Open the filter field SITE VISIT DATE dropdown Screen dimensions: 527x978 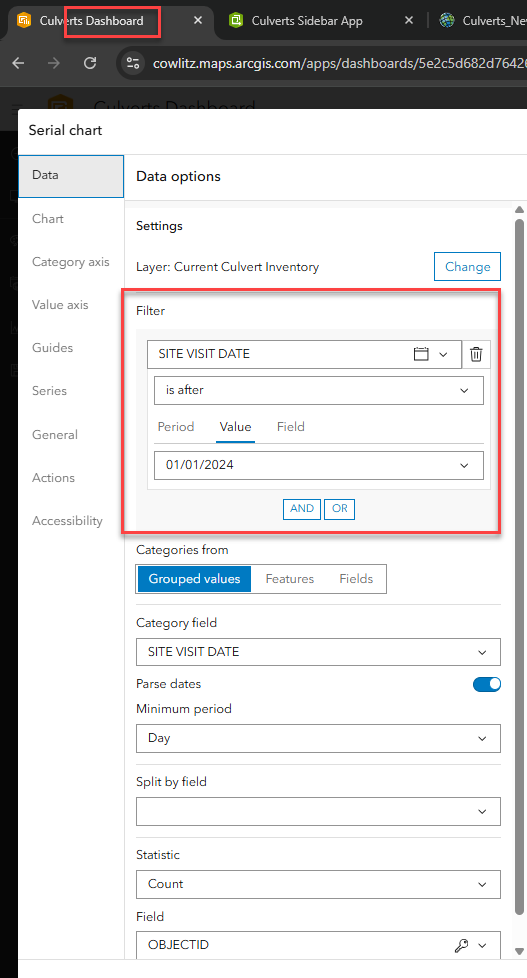(304, 354)
